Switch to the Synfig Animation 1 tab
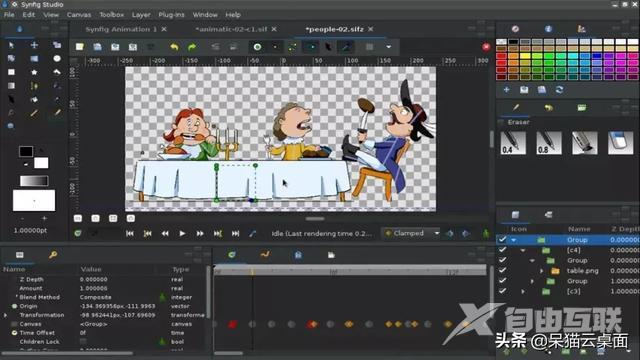Image resolution: width=640 pixels, height=360 pixels. [x=121, y=29]
